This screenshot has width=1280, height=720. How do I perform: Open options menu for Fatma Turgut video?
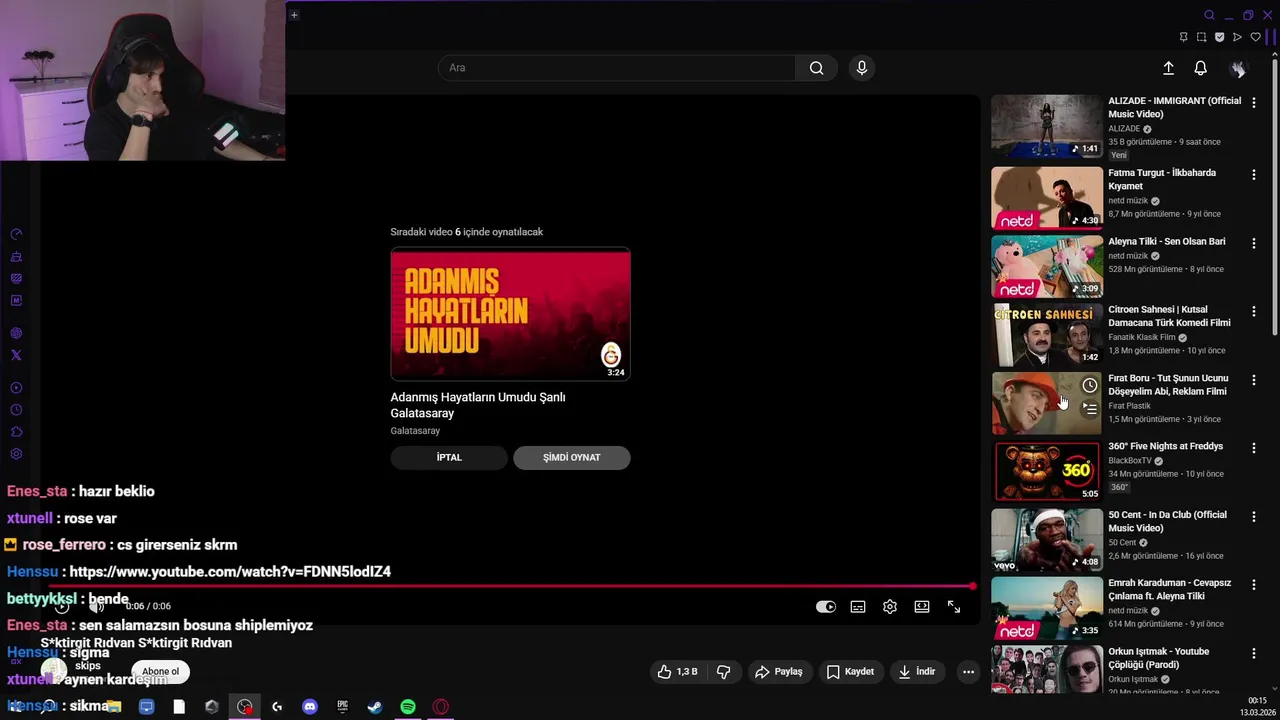click(x=1253, y=174)
